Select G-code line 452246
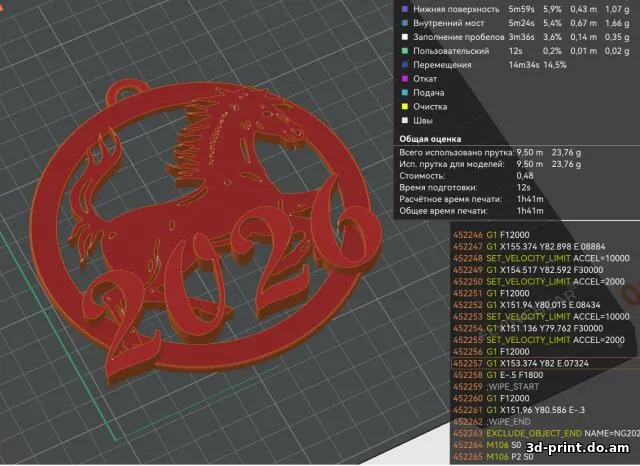Image resolution: width=640 pixels, height=466 pixels. [x=491, y=235]
